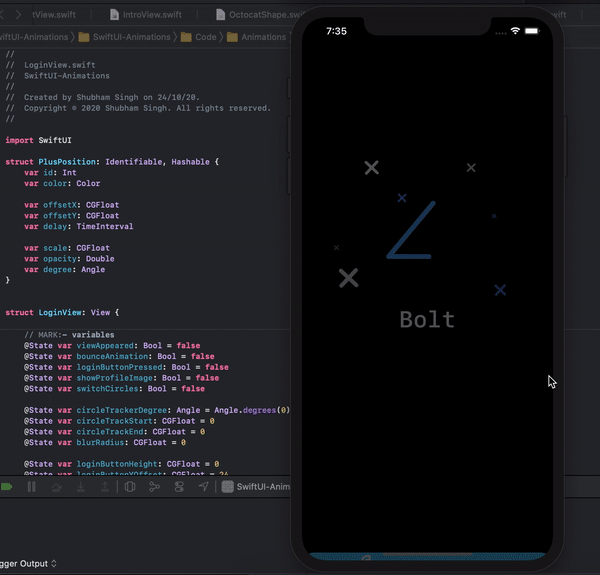This screenshot has width=600, height=575.
Task: Click the Step Out debug icon
Action: (x=104, y=487)
